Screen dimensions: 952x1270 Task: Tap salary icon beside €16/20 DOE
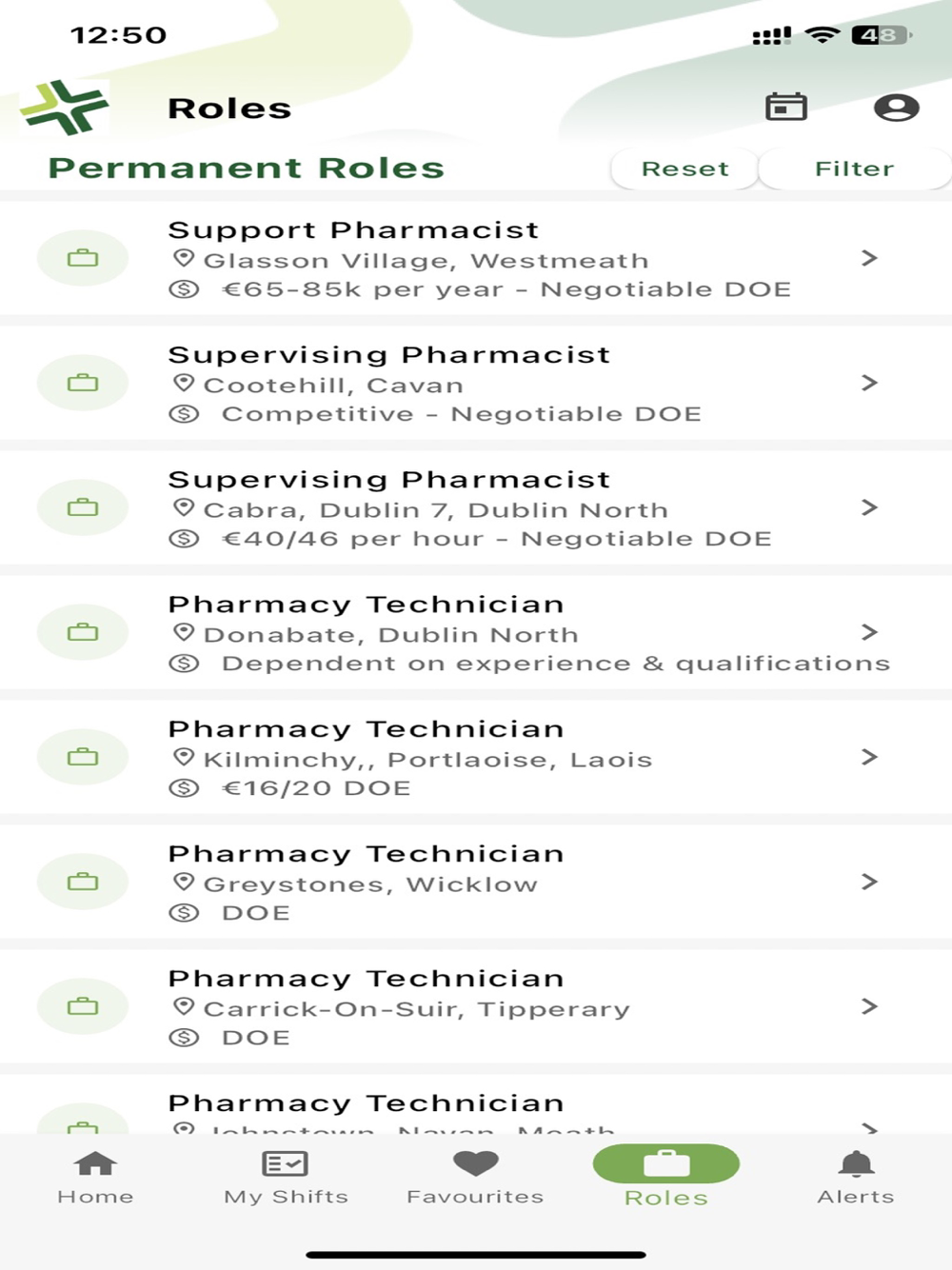coord(184,788)
